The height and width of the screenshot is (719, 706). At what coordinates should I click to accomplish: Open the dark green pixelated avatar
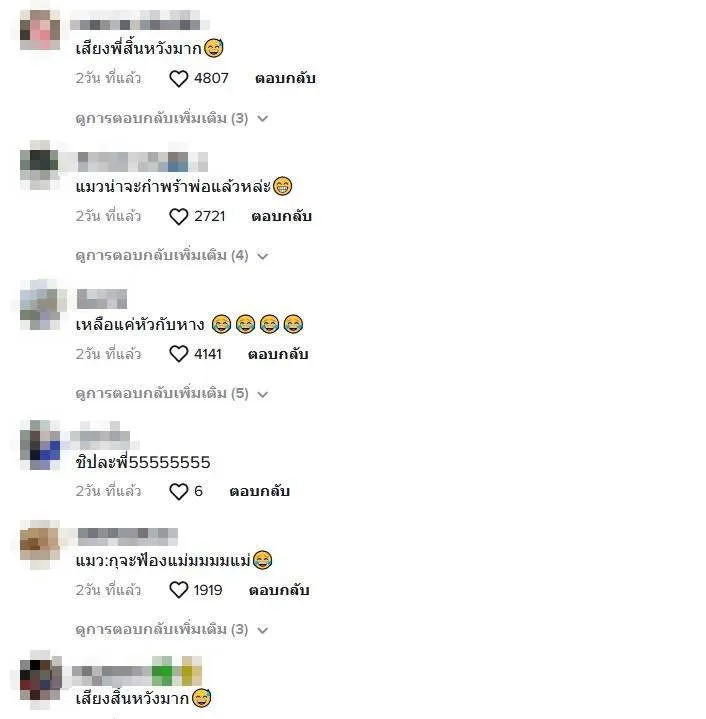pyautogui.click(x=40, y=166)
